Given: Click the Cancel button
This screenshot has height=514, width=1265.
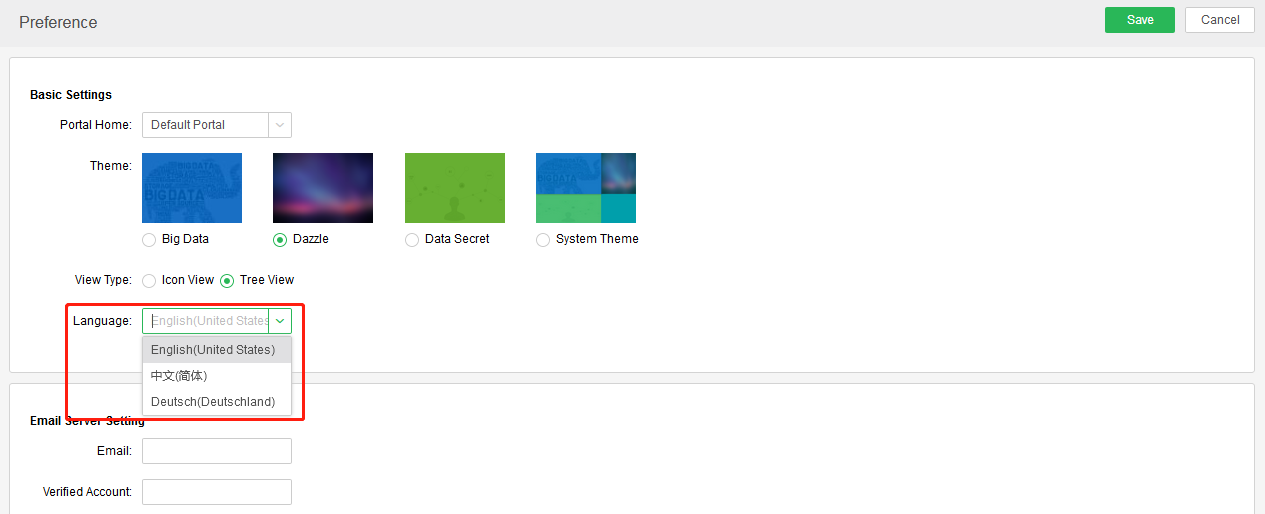Looking at the screenshot, I should 1219,20.
